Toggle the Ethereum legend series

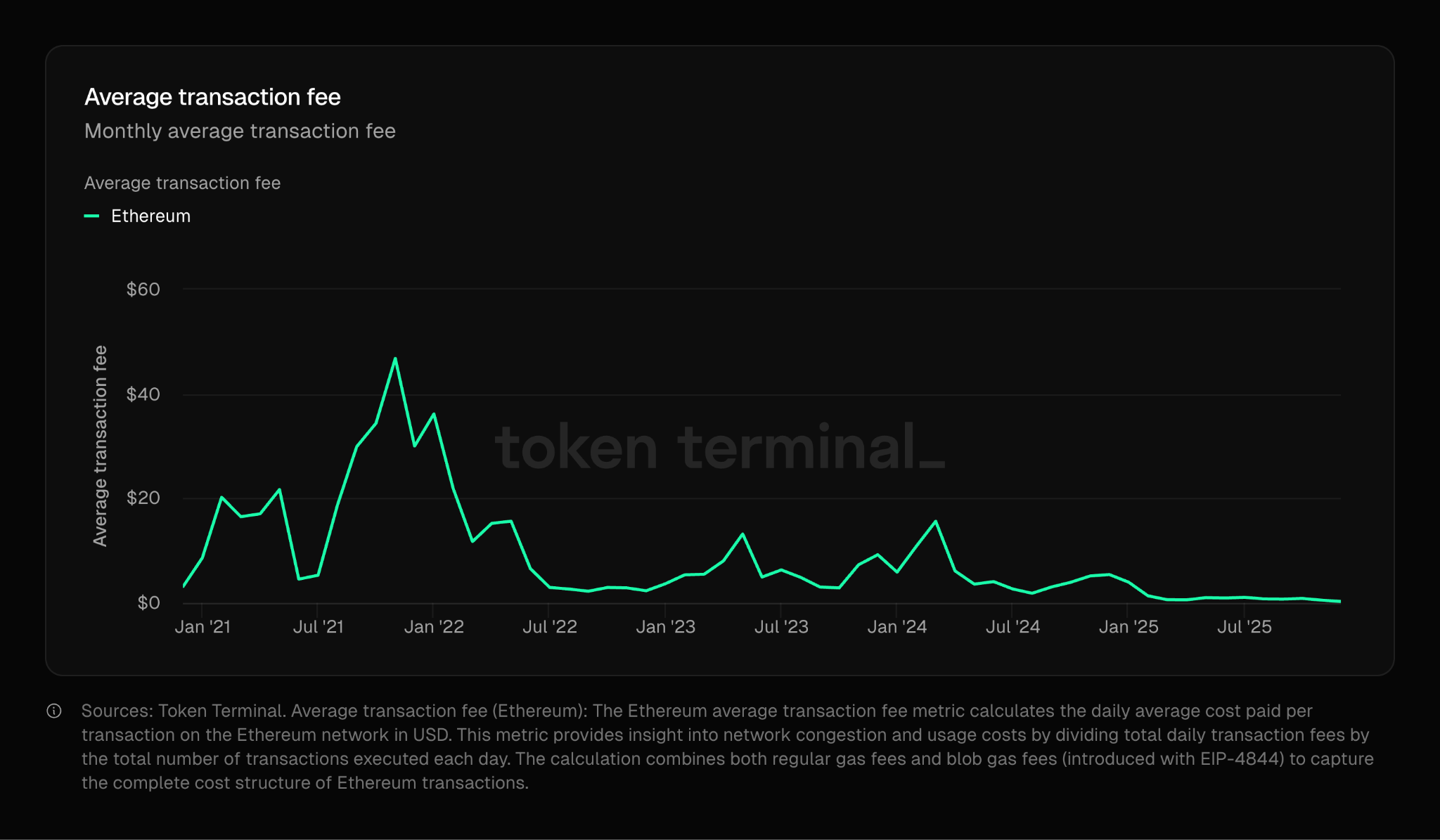(x=150, y=216)
